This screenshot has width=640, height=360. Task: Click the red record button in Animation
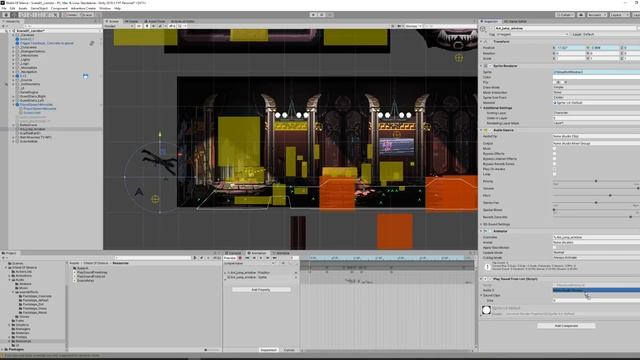(240, 258)
